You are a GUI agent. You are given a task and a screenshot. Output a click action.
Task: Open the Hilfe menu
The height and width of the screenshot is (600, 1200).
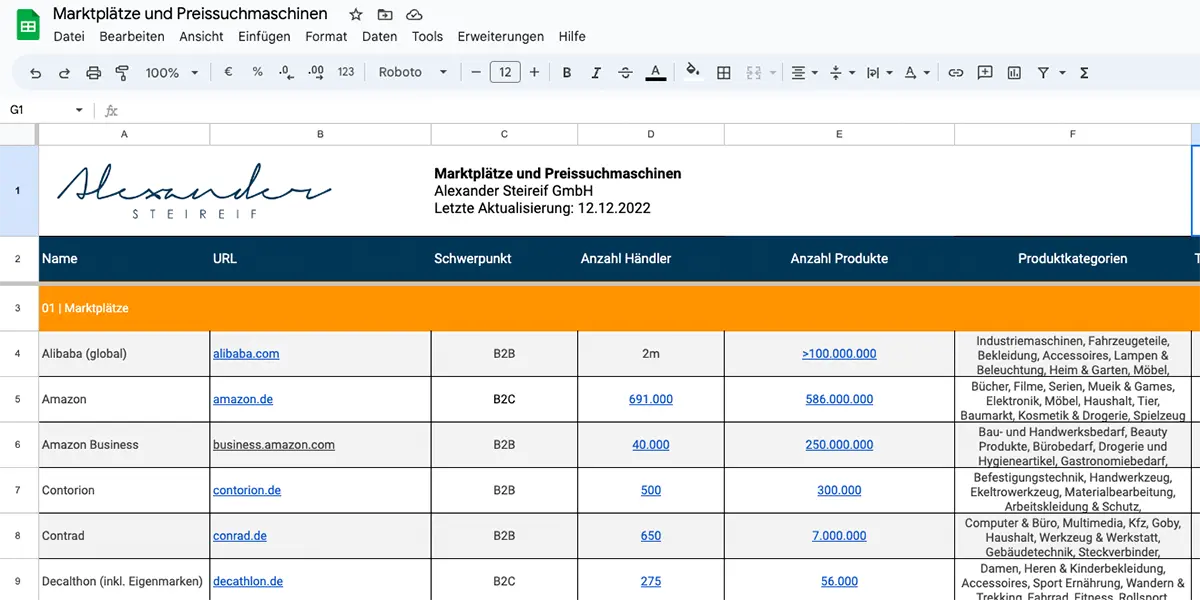[x=572, y=36]
